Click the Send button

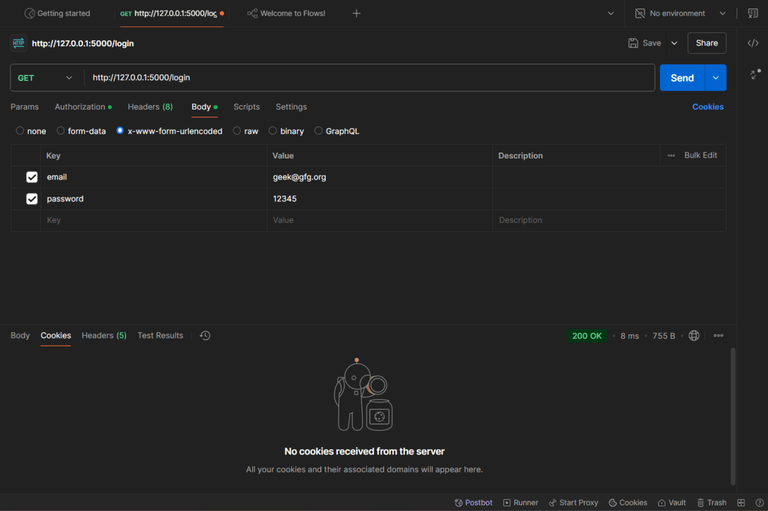(682, 78)
